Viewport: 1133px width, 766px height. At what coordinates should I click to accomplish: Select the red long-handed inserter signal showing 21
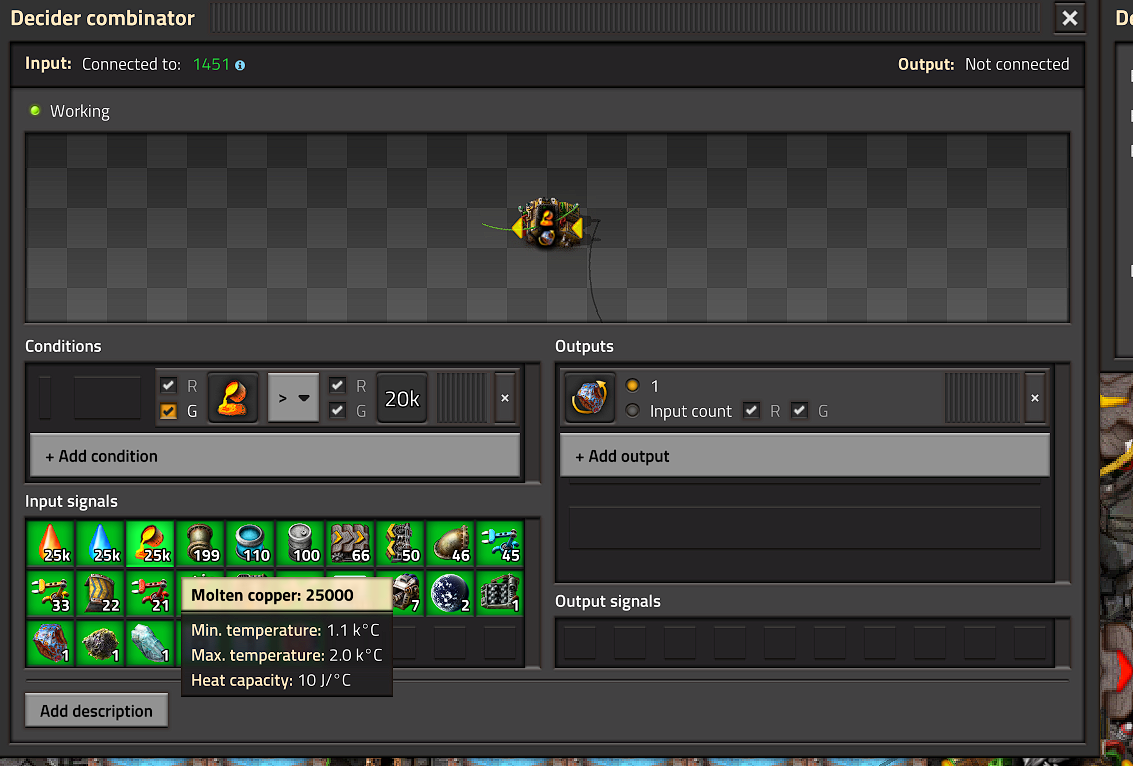point(150,593)
